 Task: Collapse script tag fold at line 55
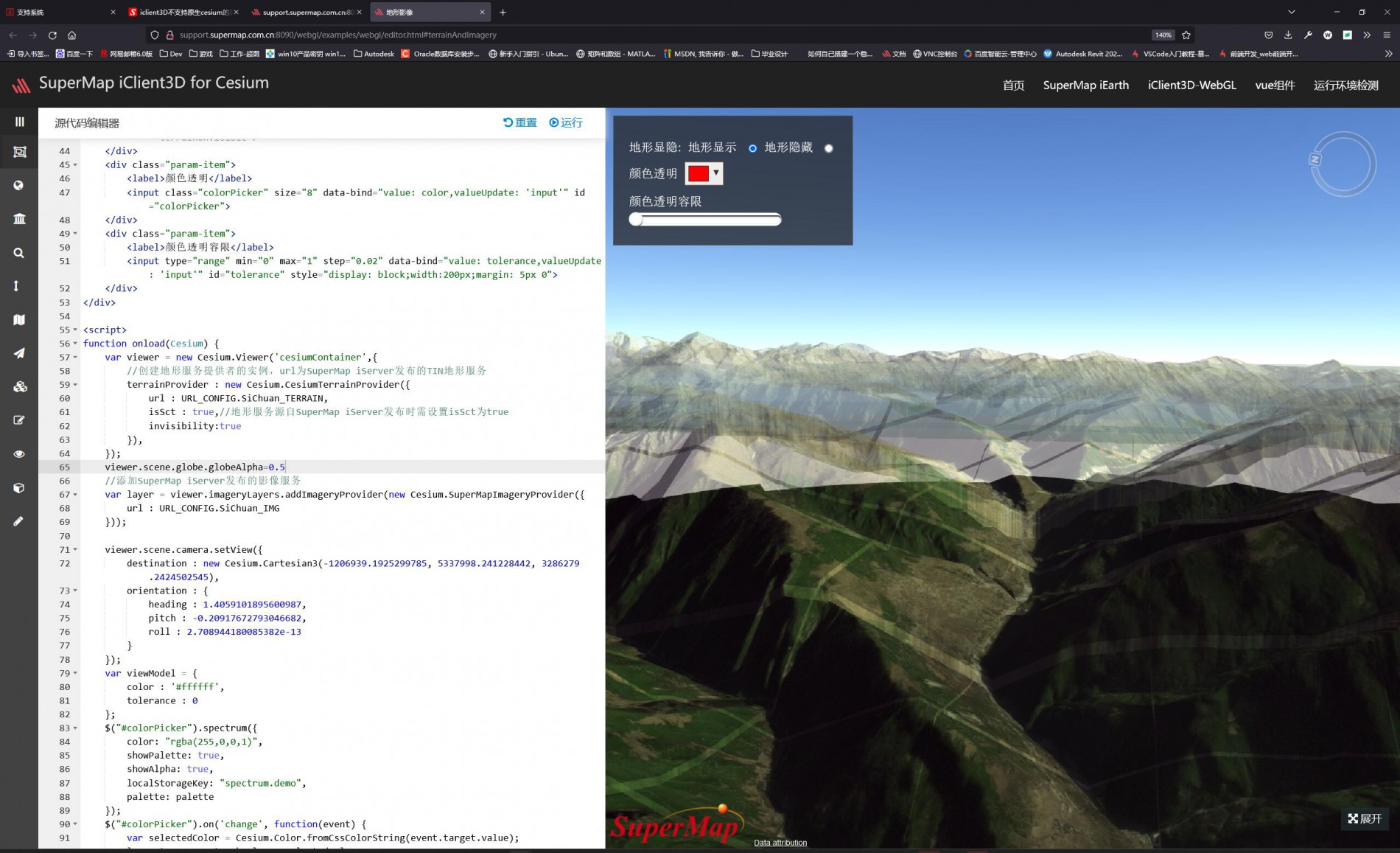pos(75,330)
